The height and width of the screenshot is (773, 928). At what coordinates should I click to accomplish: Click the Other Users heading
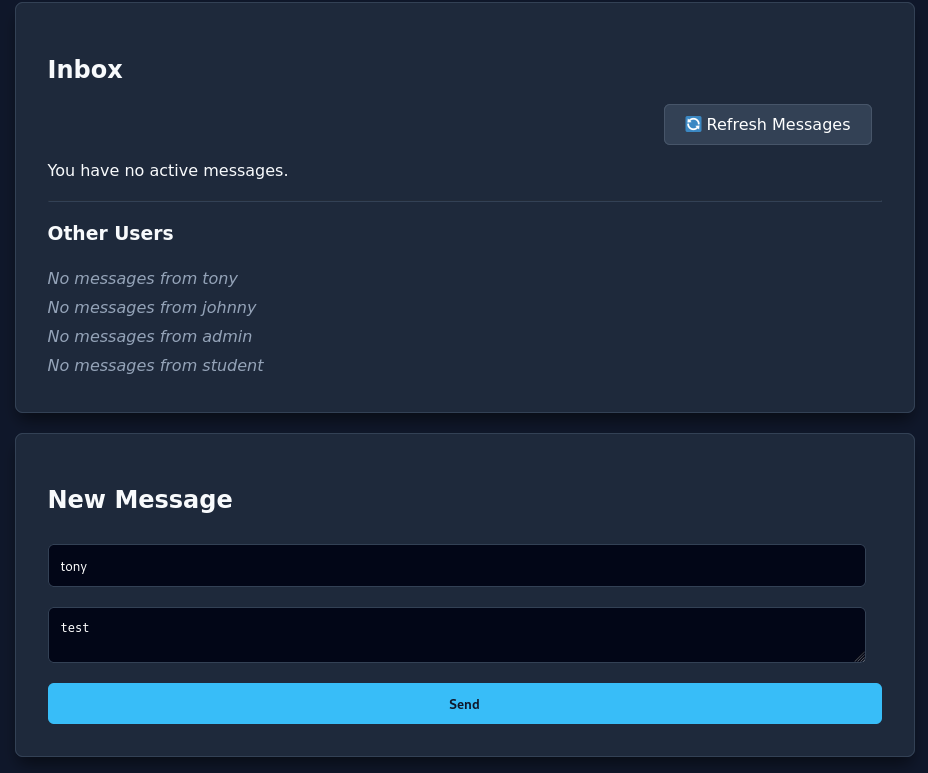110,233
